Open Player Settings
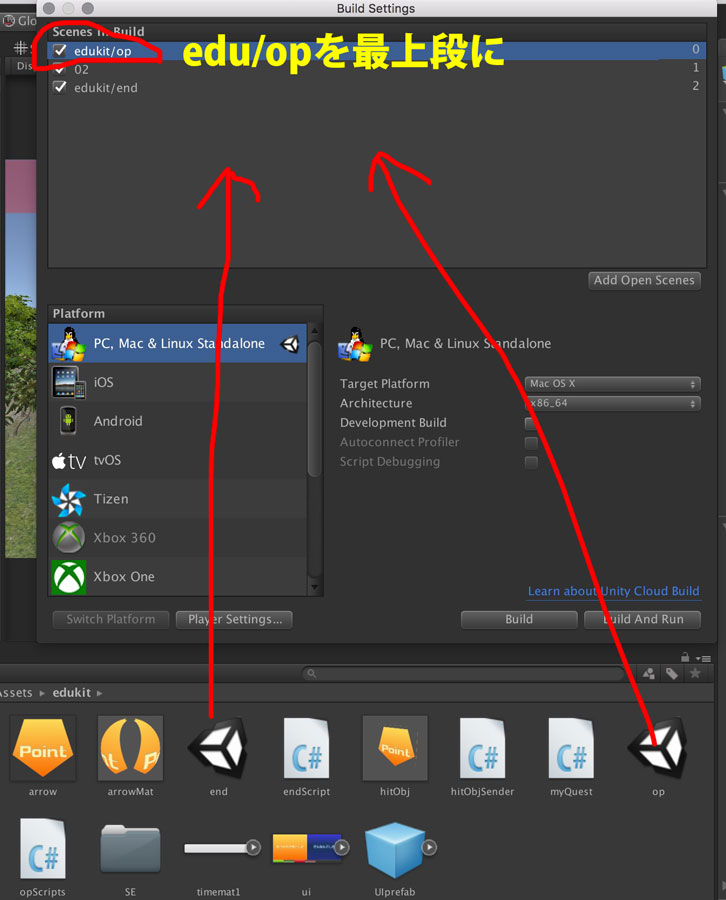This screenshot has width=726, height=900. 234,619
